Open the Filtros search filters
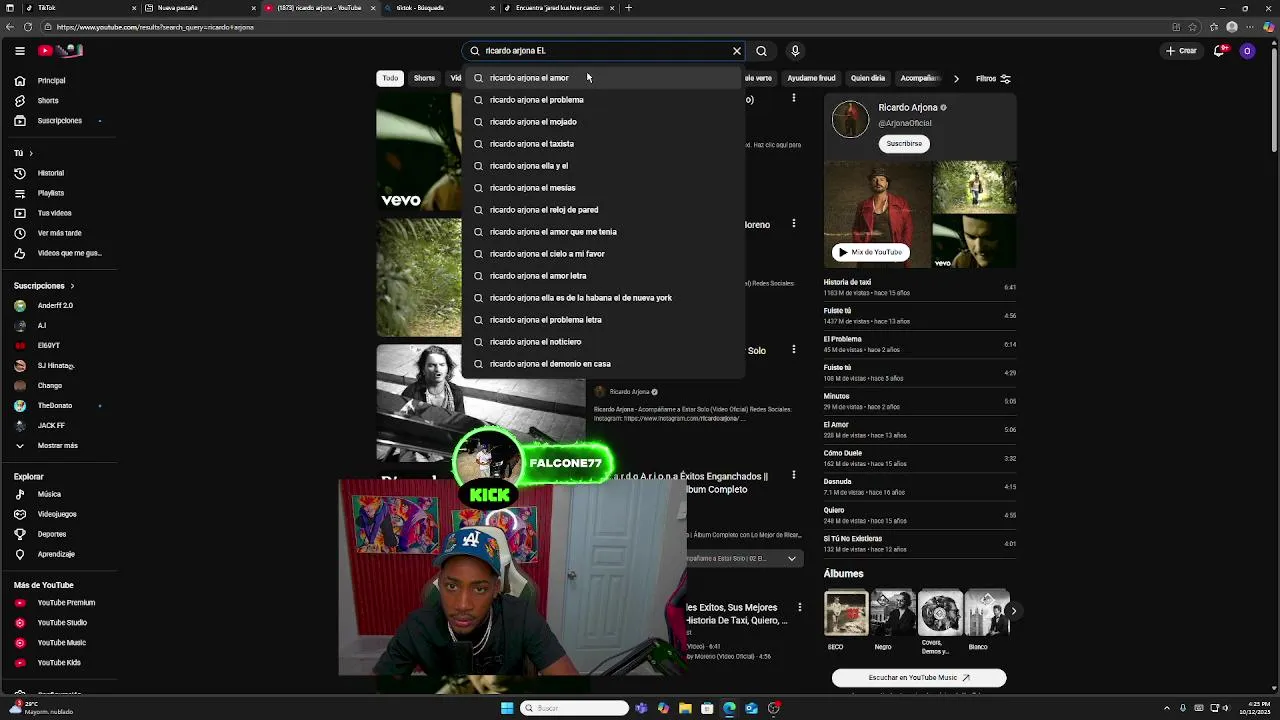 point(993,78)
